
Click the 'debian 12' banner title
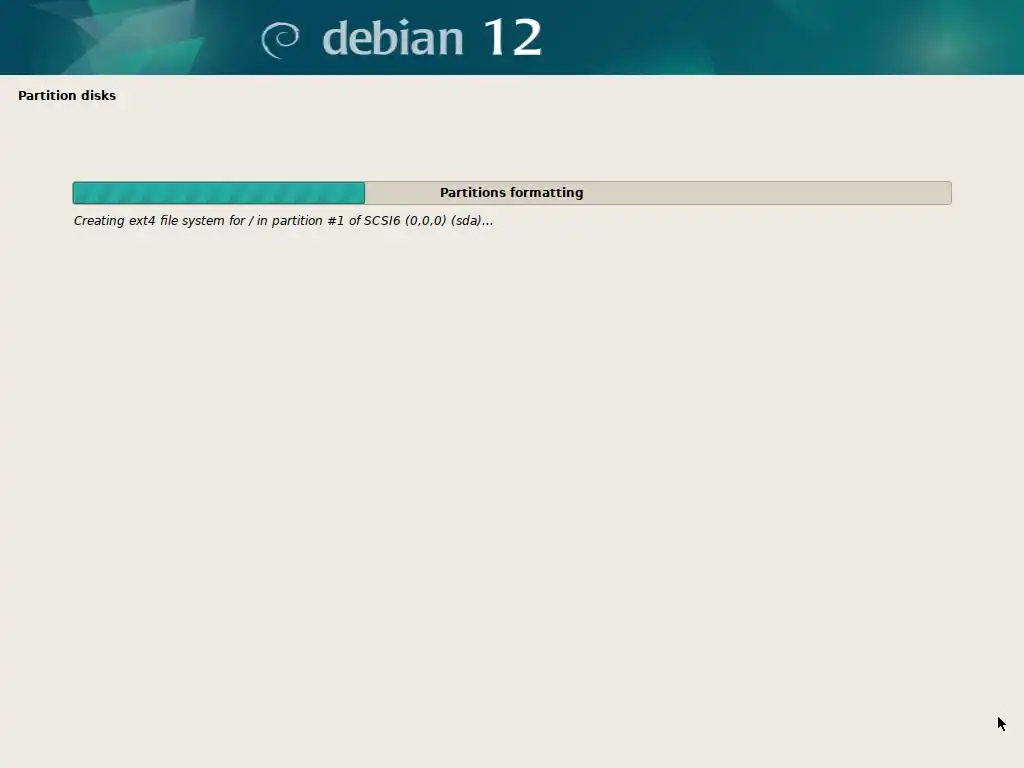click(432, 37)
